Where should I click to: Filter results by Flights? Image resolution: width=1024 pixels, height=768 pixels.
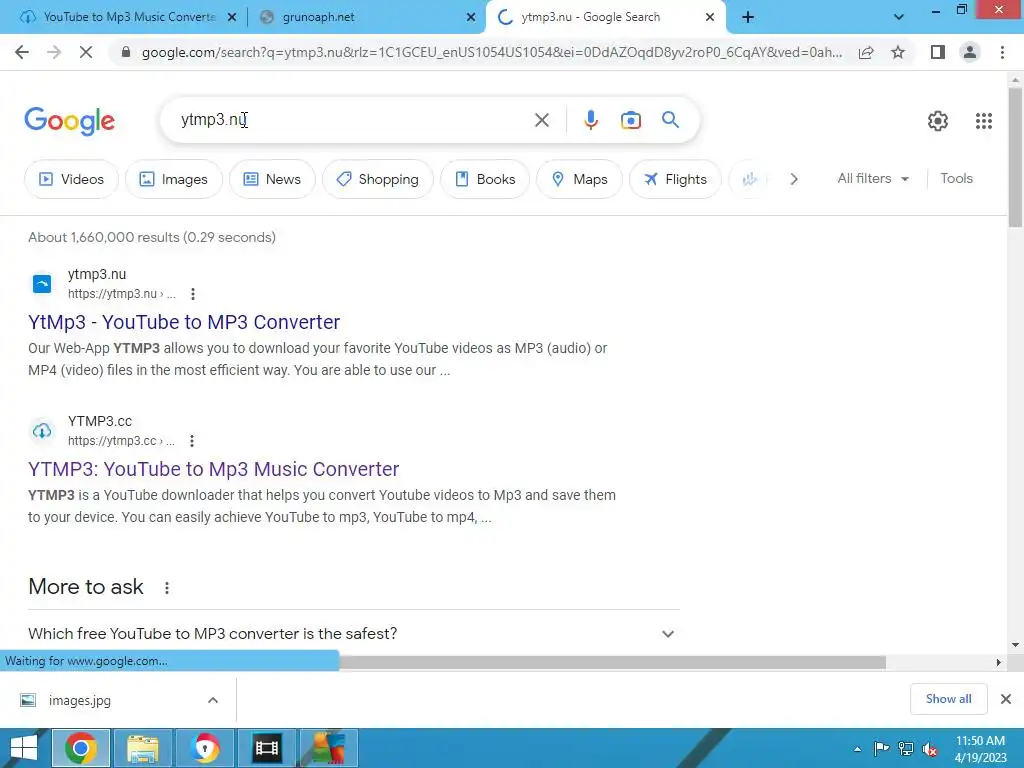675,179
